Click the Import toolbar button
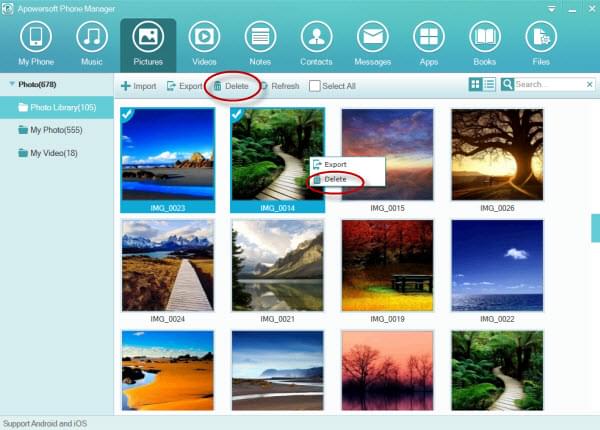The height and width of the screenshot is (430, 600). point(138,86)
